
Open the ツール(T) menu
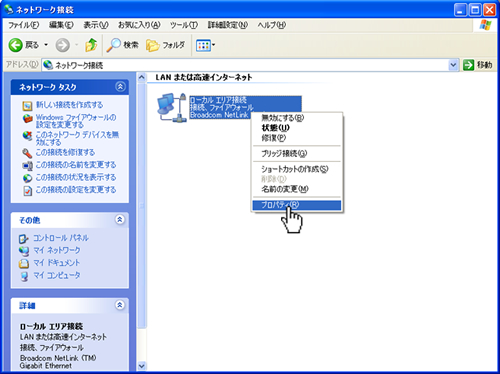point(184,25)
